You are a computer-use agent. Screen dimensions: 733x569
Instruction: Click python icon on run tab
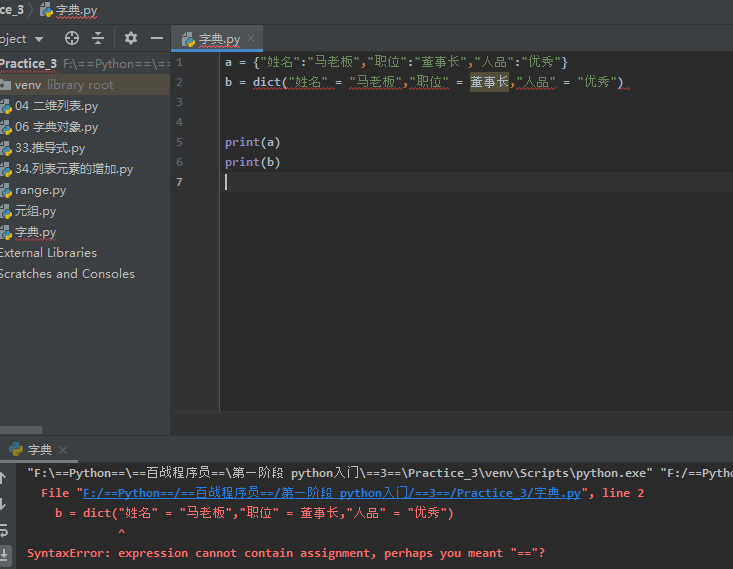pos(16,449)
